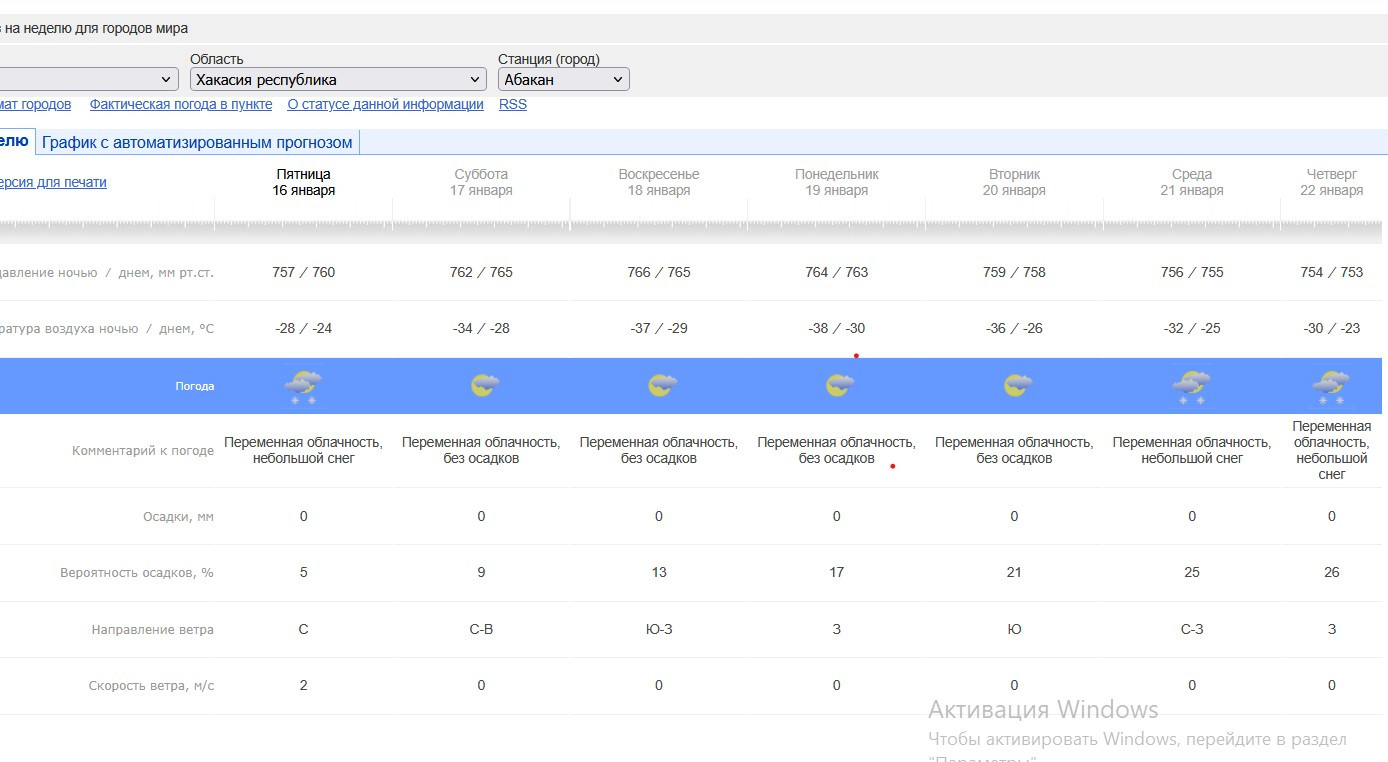Switch to График с автоматизированным прогнозом tab

pos(197,142)
